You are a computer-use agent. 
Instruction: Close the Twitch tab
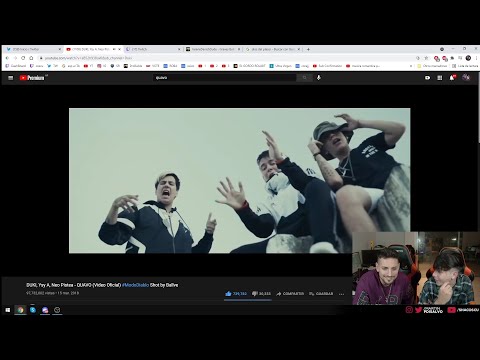click(x=179, y=49)
